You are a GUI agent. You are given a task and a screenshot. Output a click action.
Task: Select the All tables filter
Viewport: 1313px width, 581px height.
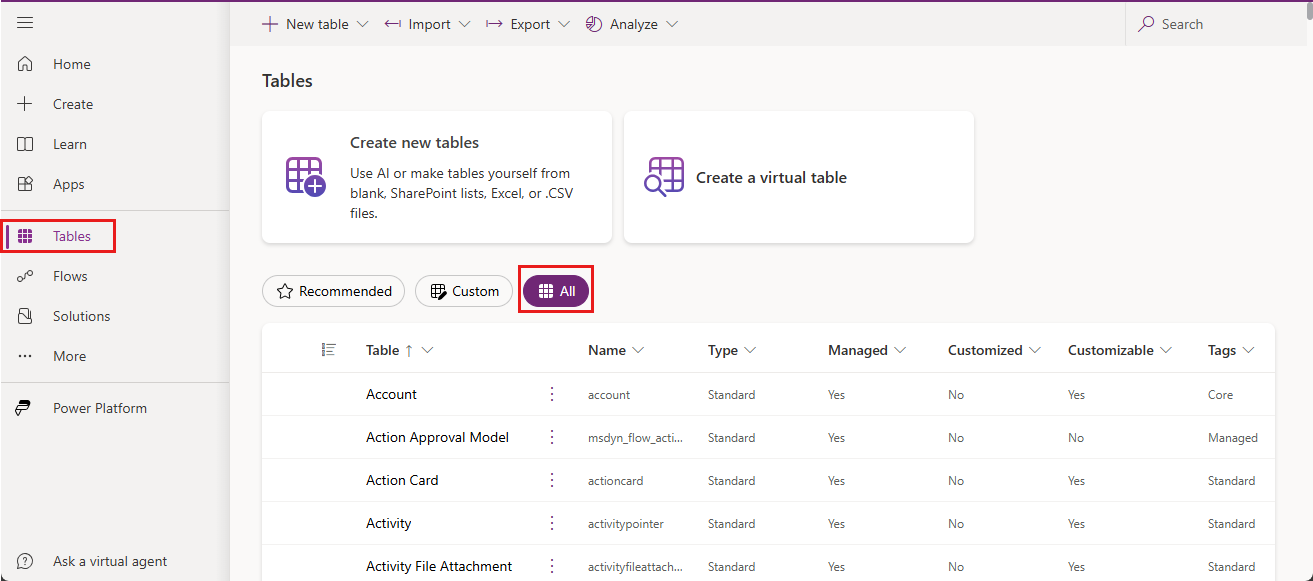[557, 291]
